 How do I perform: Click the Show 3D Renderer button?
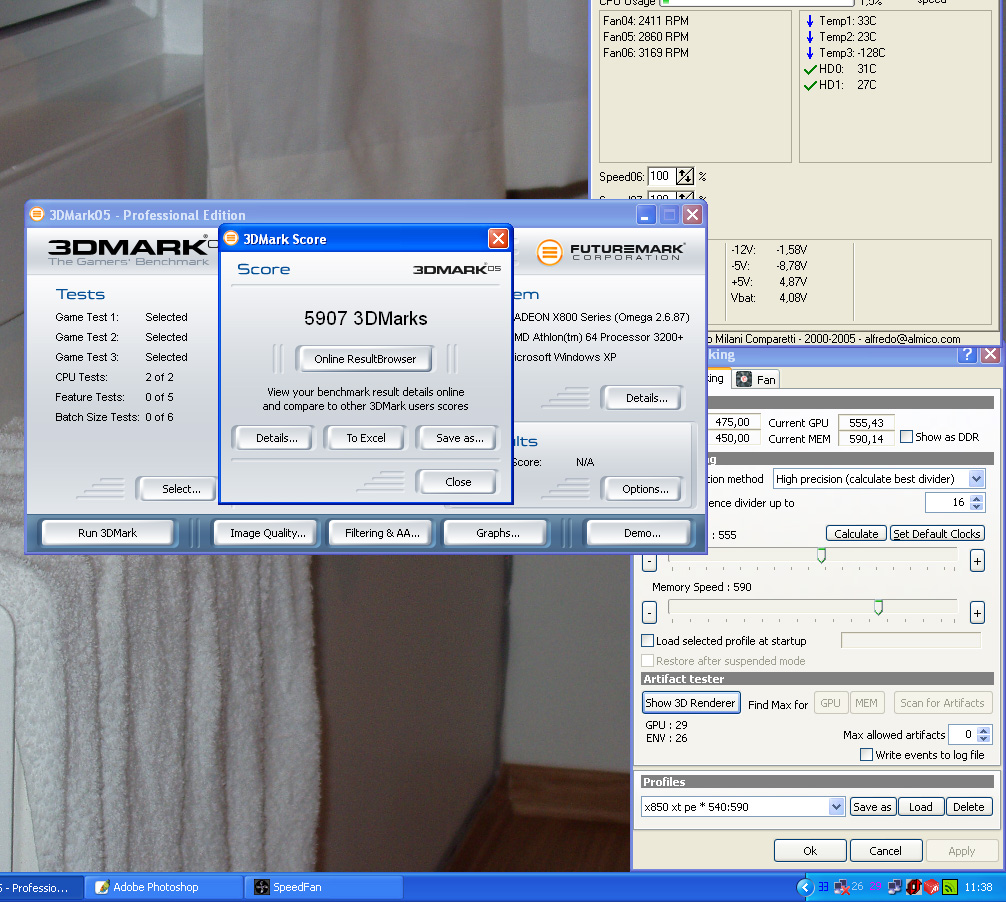point(691,703)
